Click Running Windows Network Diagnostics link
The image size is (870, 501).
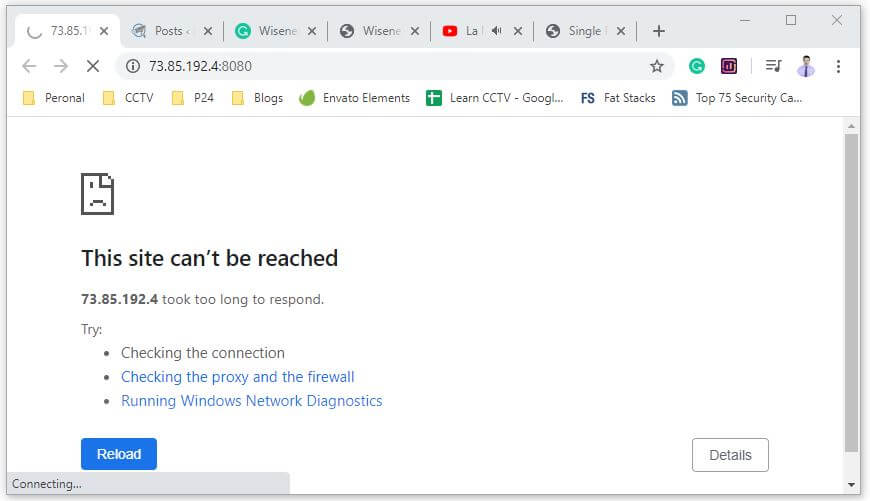click(251, 401)
